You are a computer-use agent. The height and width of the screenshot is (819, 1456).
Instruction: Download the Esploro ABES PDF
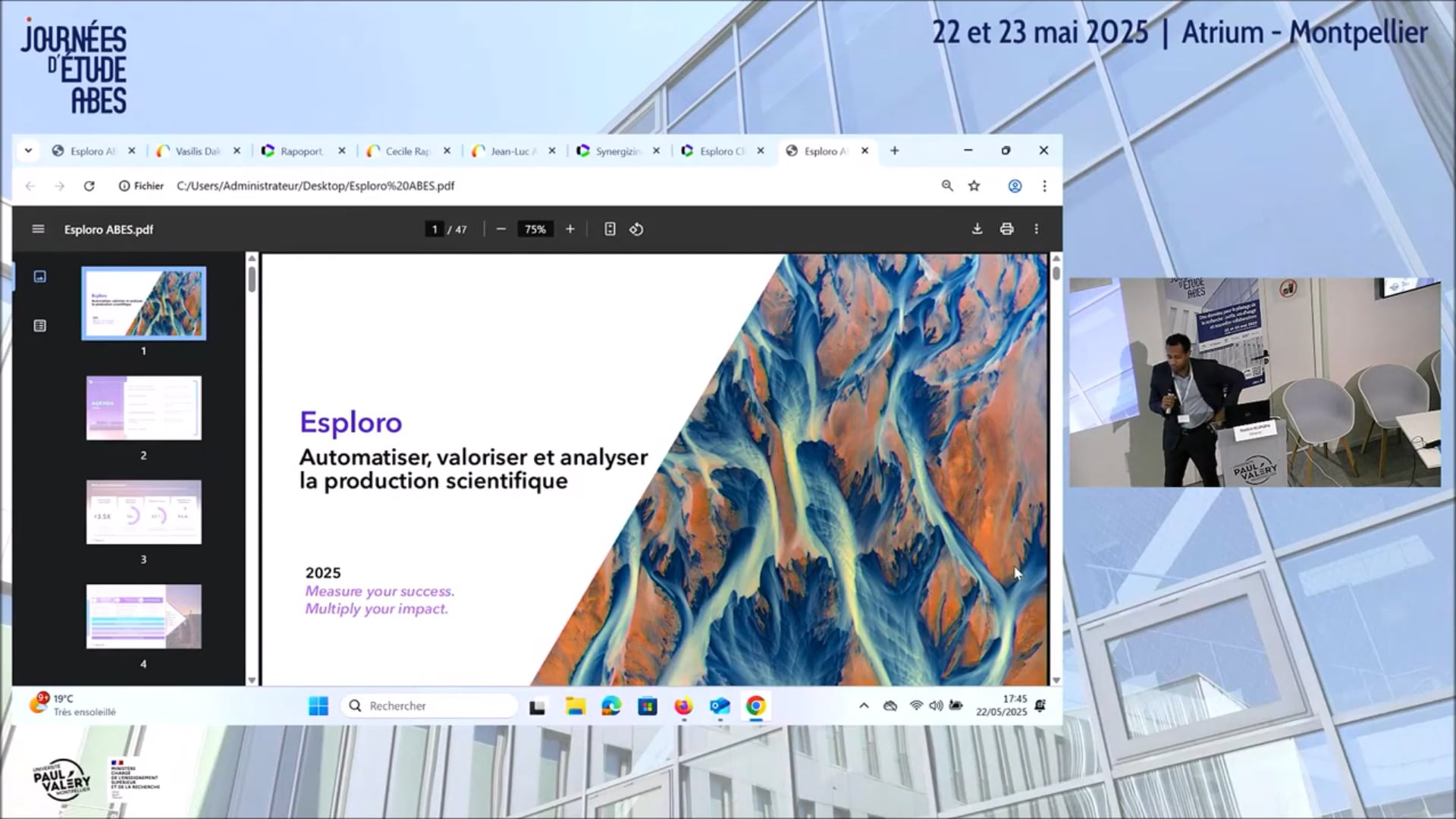[977, 229]
